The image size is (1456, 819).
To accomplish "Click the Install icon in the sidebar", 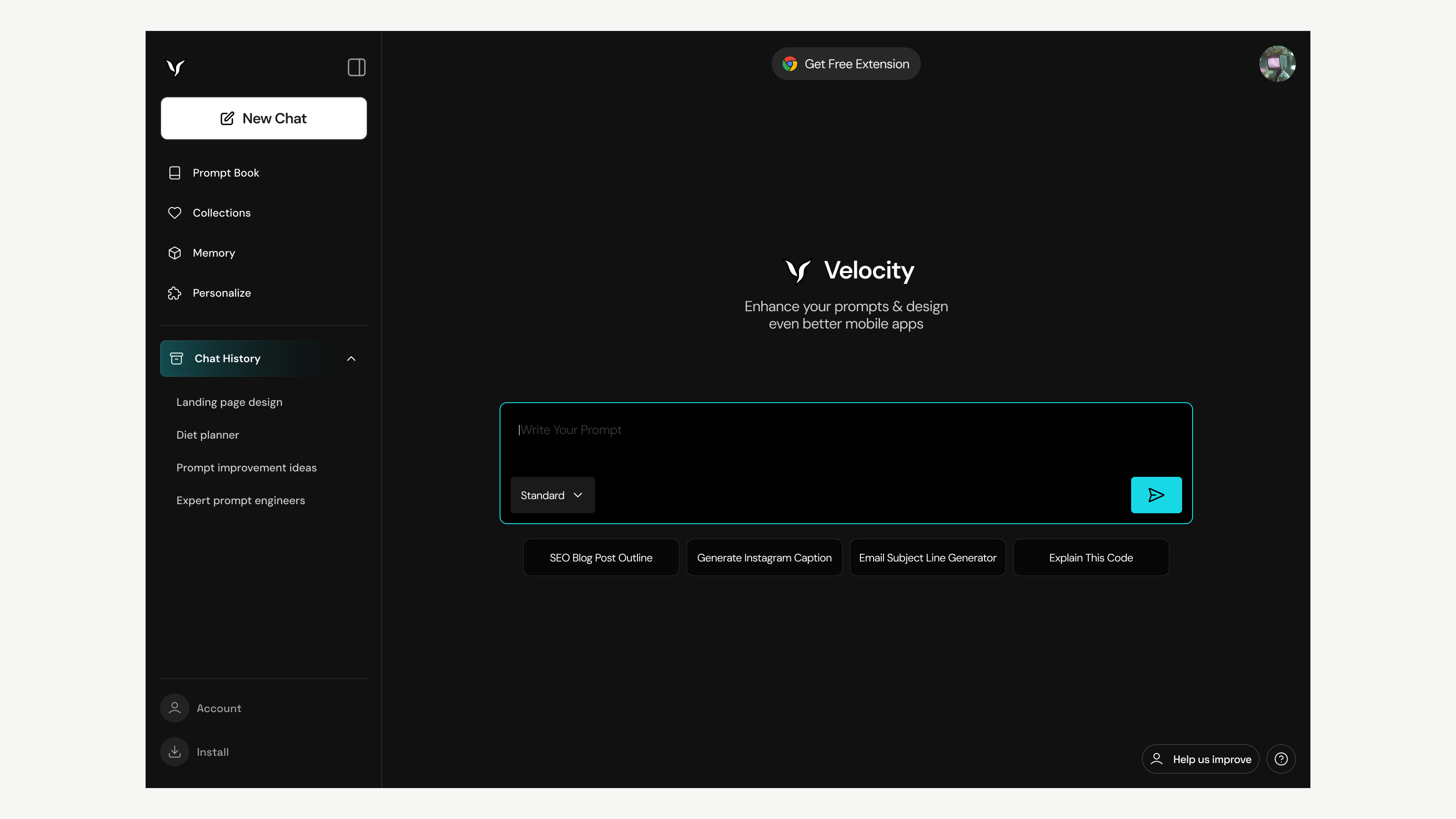I will point(175,752).
